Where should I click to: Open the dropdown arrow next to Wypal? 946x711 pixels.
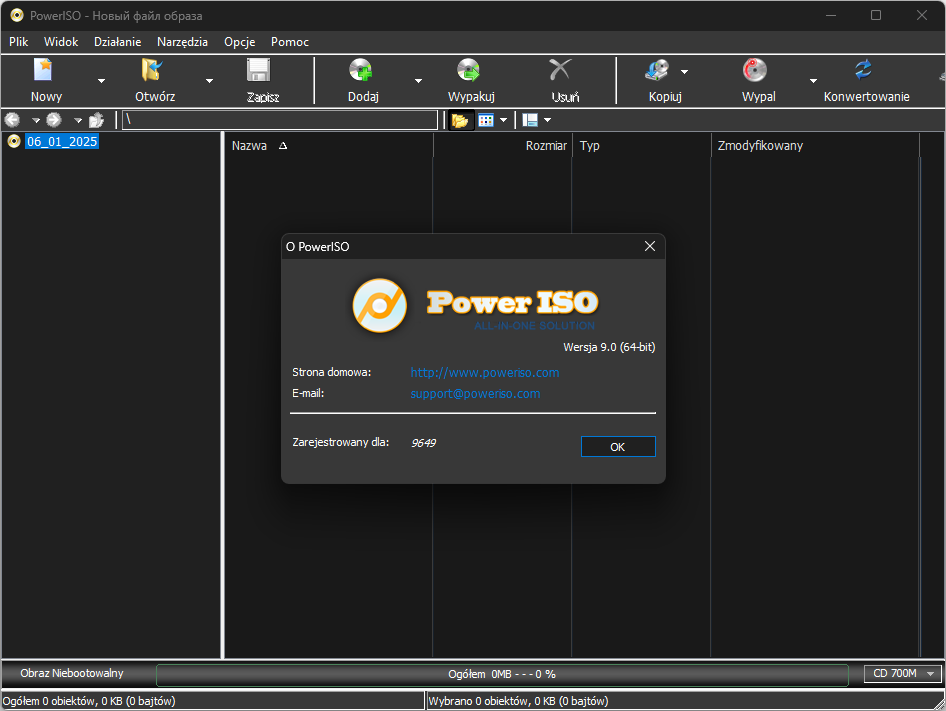(x=813, y=81)
